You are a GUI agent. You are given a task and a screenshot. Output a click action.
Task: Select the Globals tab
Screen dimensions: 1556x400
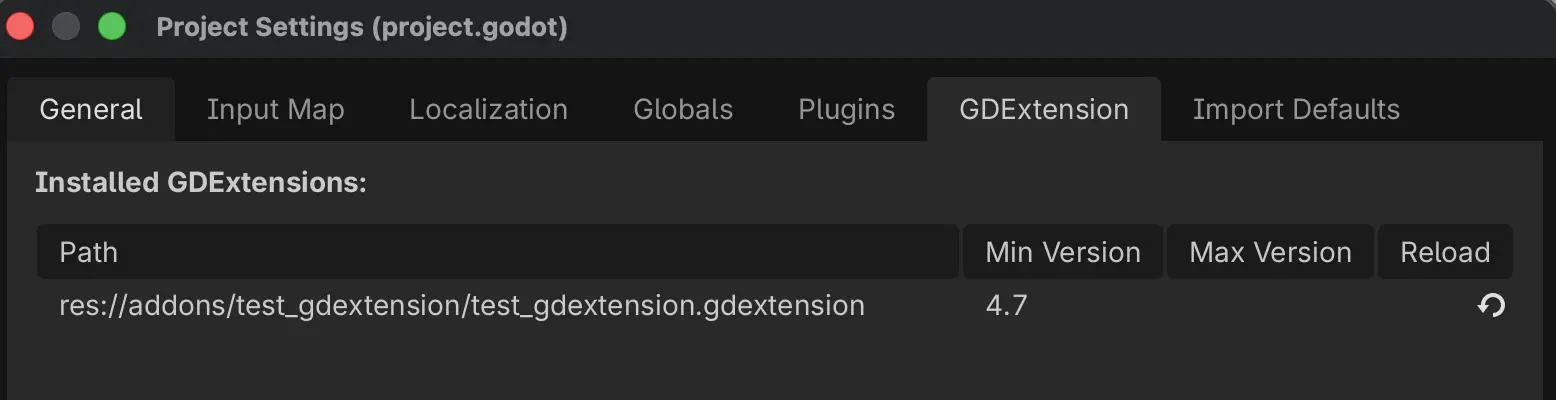[x=683, y=109]
